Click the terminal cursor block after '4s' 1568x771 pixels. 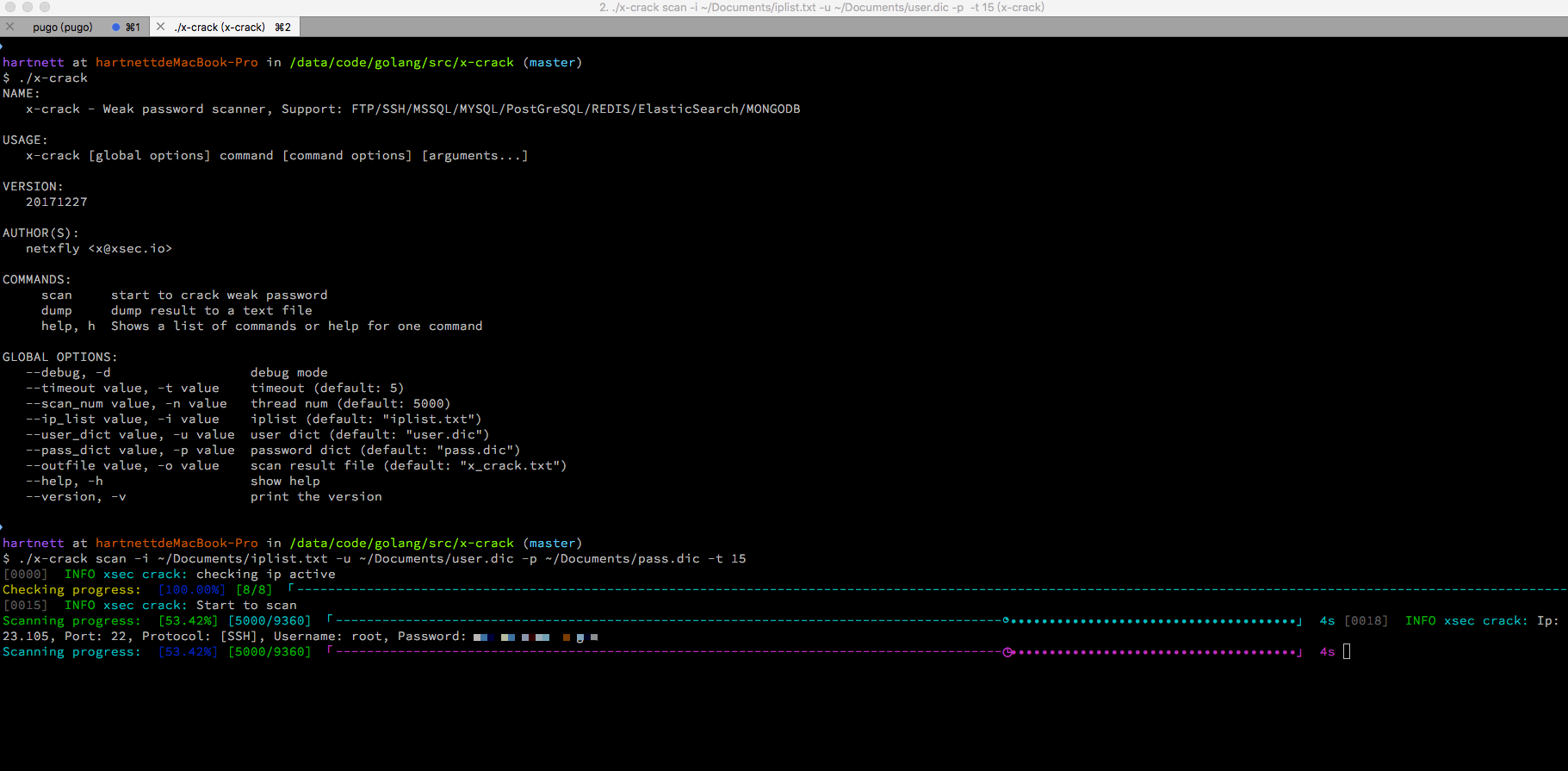click(1347, 651)
